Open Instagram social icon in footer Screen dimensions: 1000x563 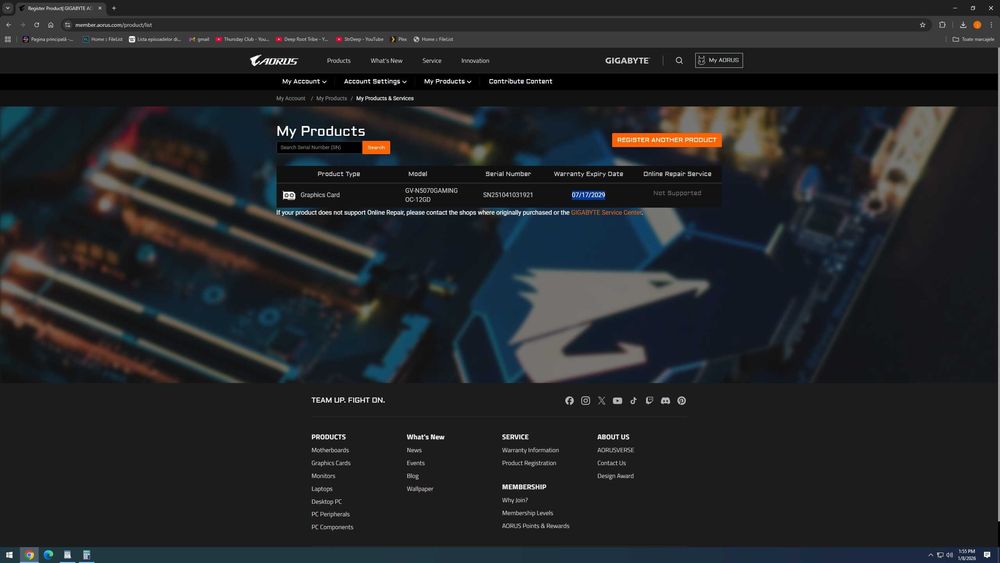(585, 400)
